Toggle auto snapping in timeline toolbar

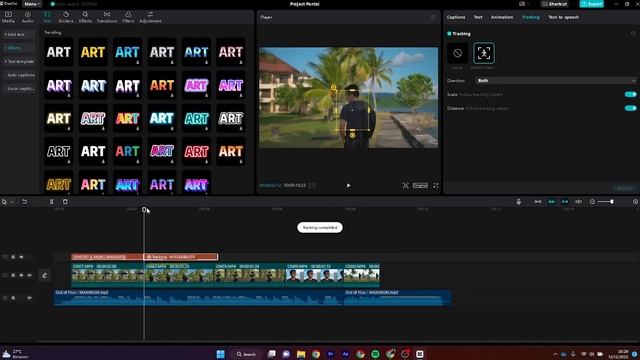point(551,202)
